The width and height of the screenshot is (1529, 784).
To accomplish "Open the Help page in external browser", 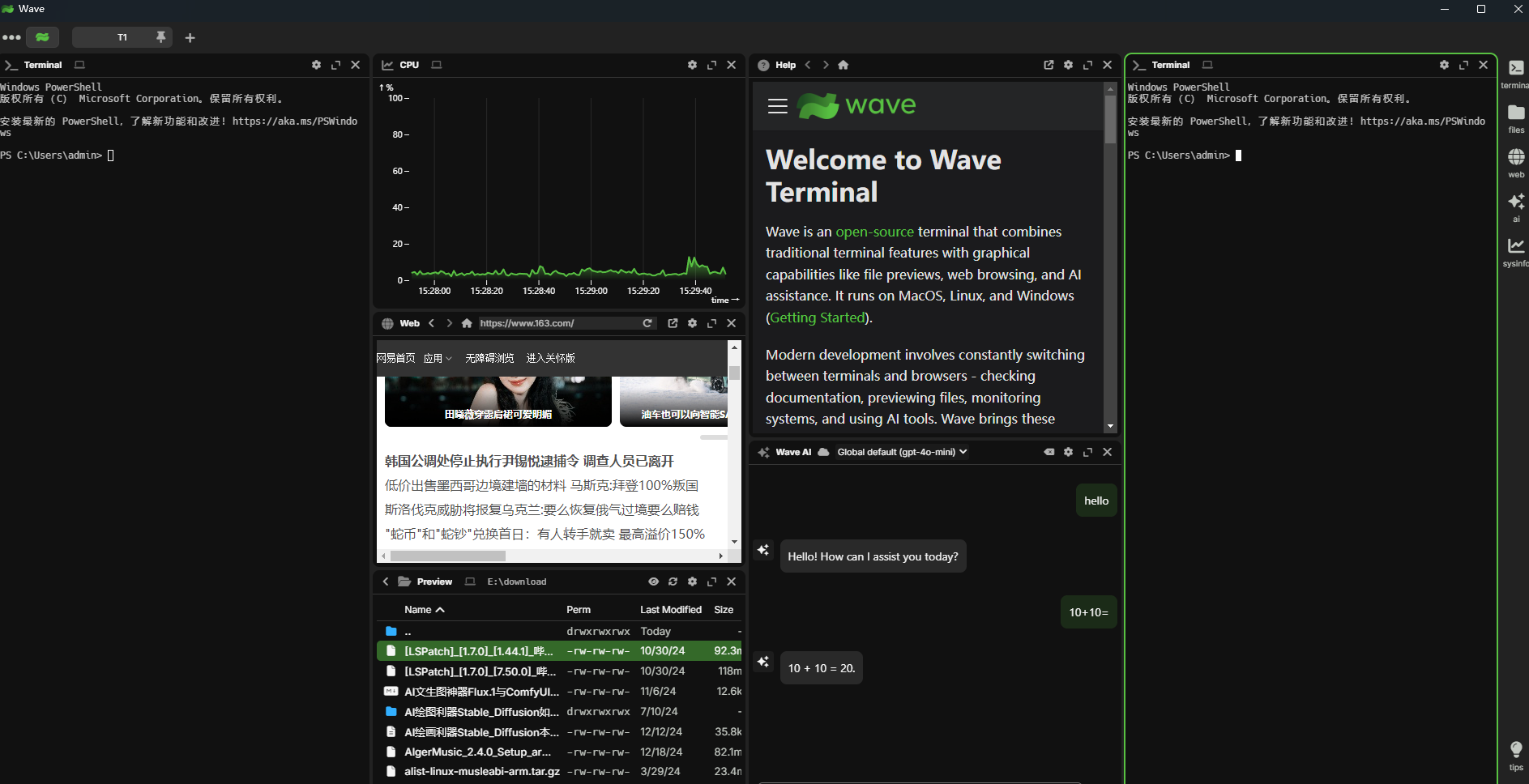I will (x=1049, y=65).
